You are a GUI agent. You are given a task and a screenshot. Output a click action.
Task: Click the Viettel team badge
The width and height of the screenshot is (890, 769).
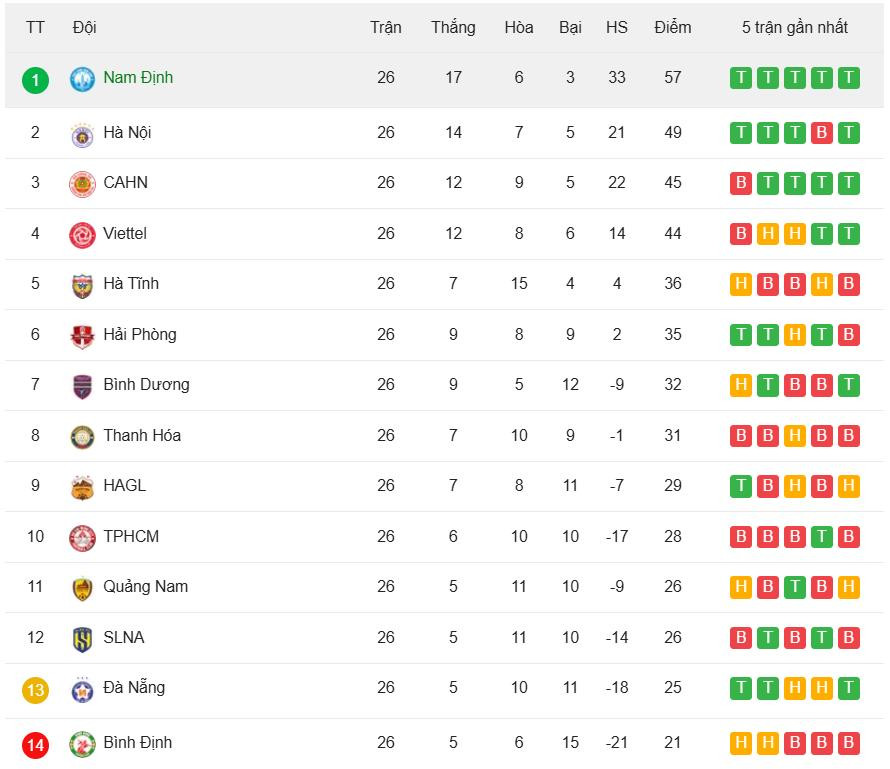click(x=82, y=235)
